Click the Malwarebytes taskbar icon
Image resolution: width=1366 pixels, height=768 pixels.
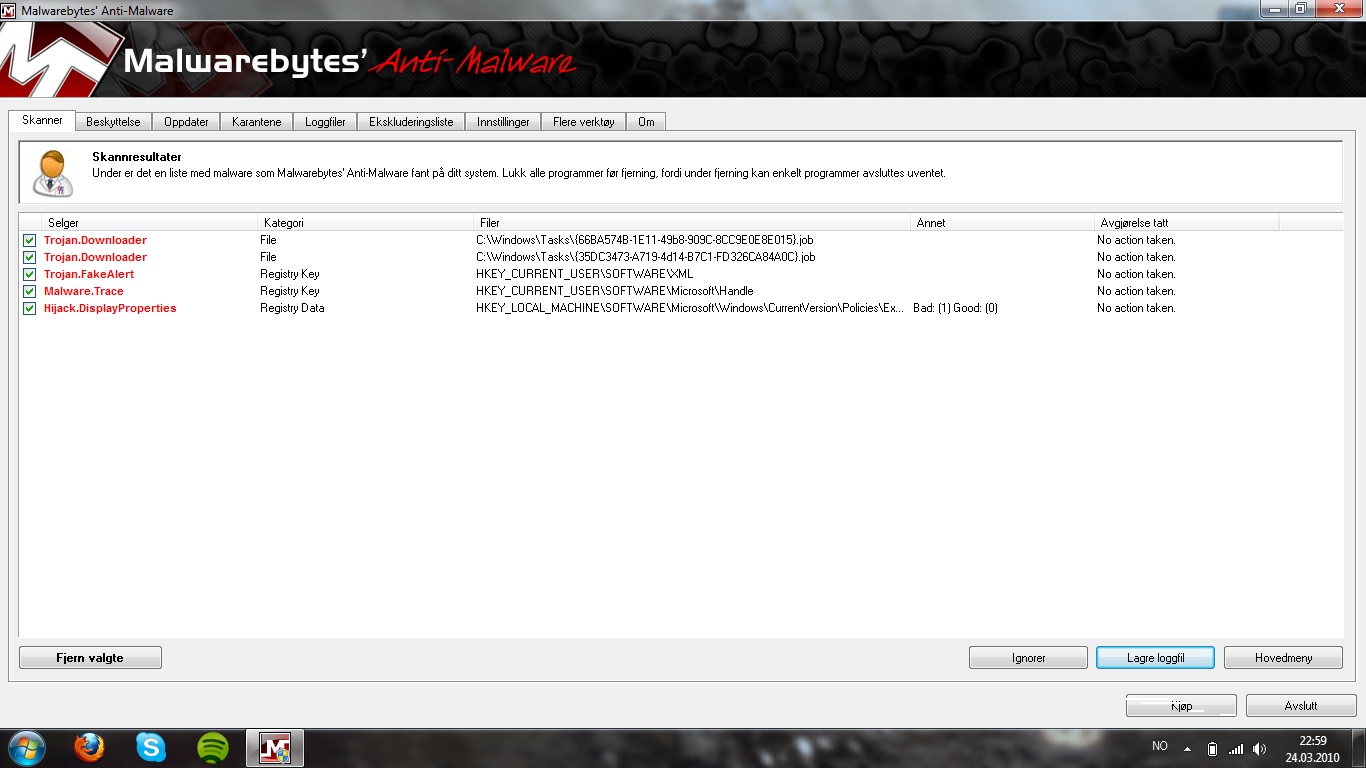coord(275,747)
